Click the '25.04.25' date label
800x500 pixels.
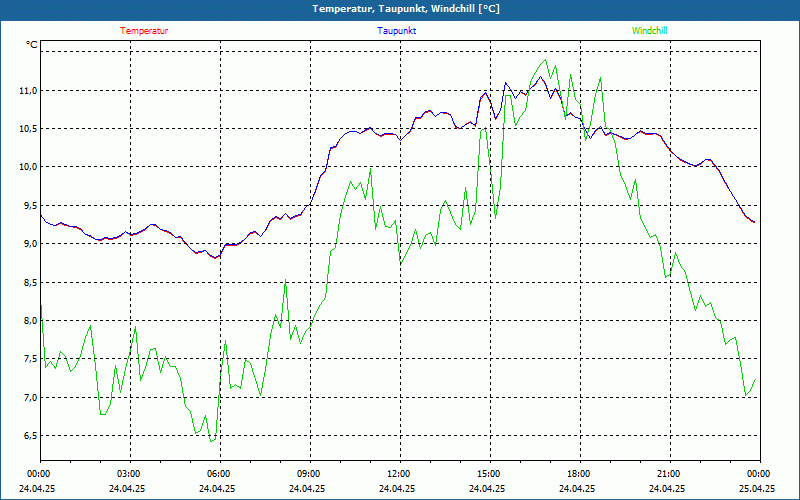(757, 488)
